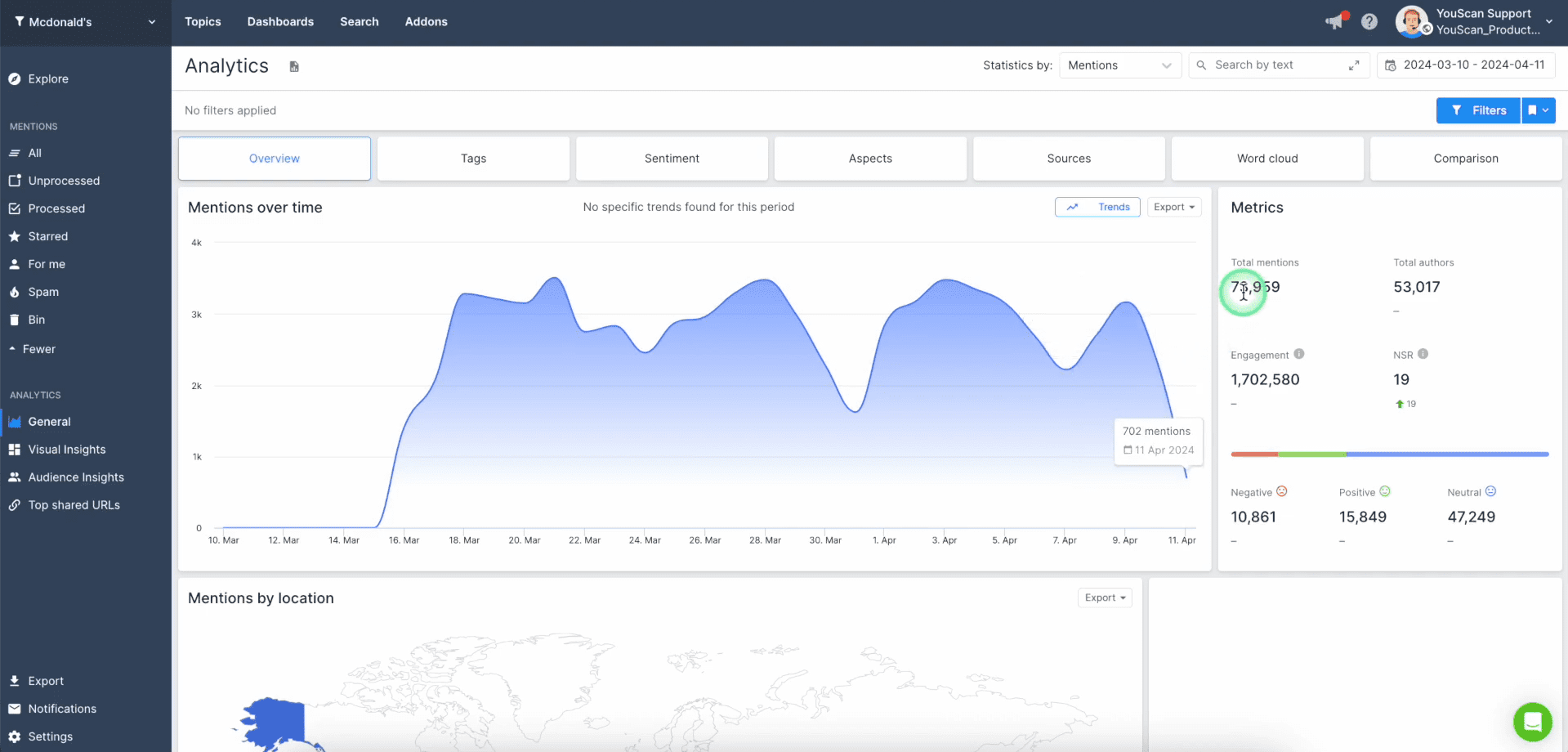Open Export dropdown for Mentions over time
The height and width of the screenshot is (752, 1568).
(1173, 208)
